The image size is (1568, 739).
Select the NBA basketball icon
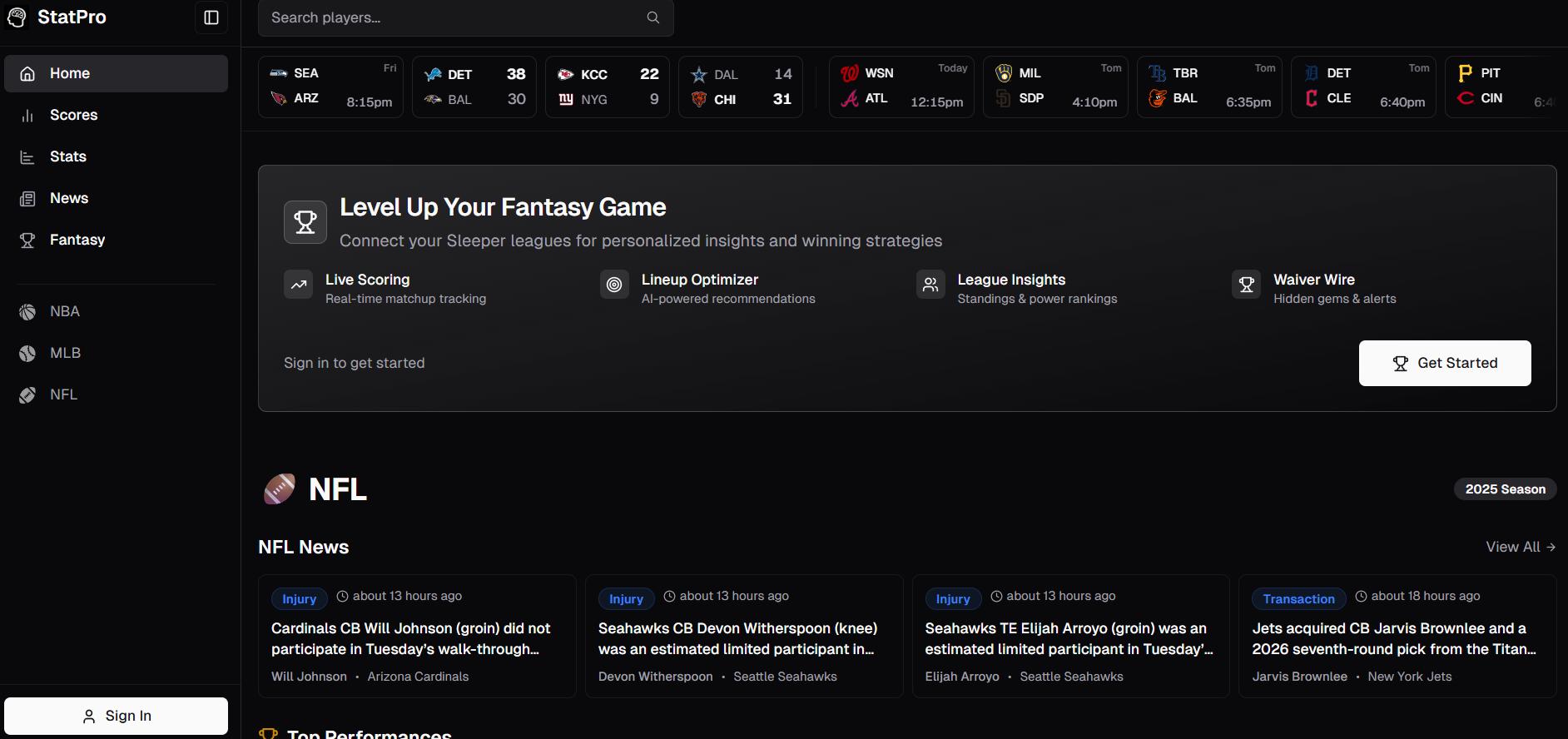(27, 312)
